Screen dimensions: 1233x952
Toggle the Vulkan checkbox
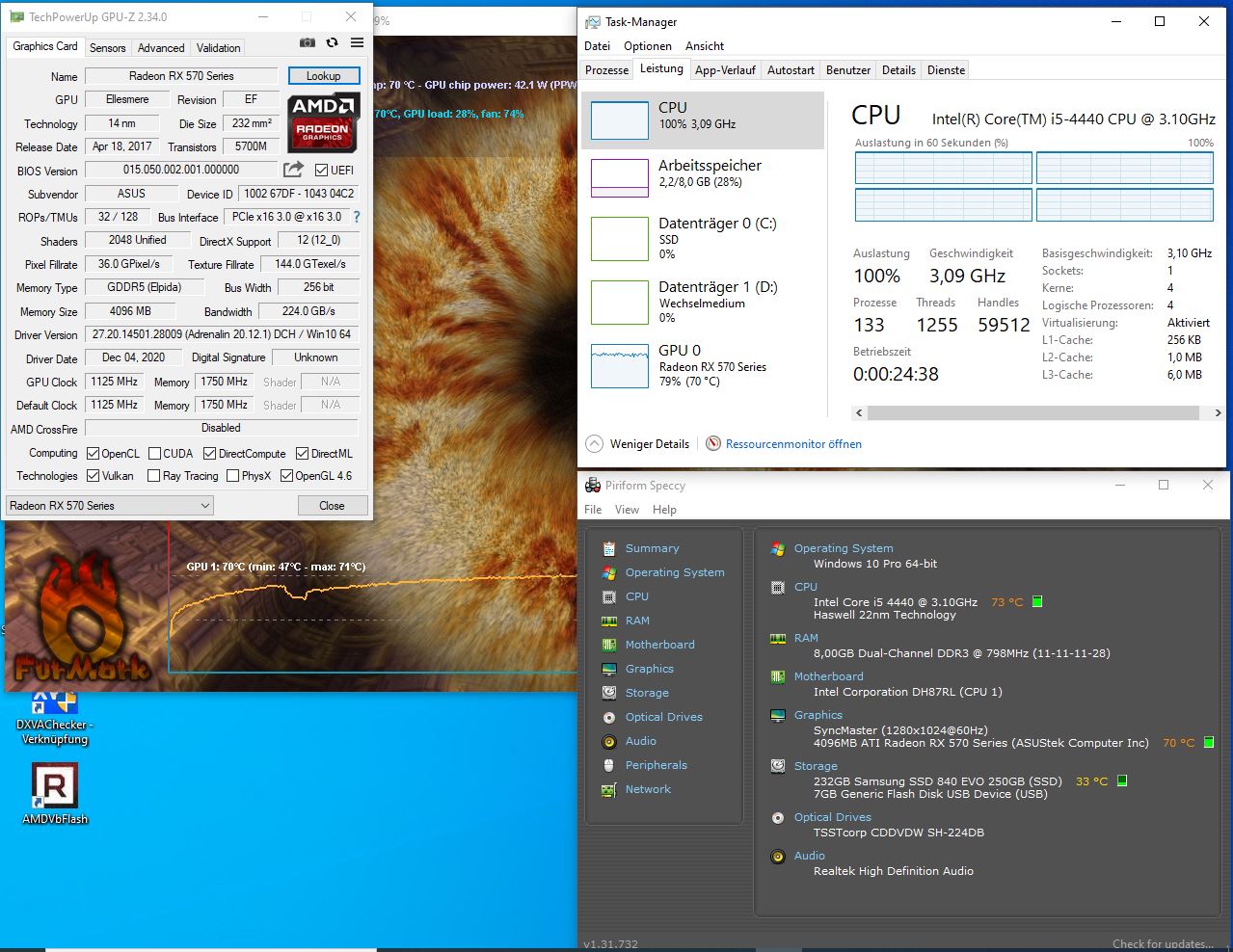pyautogui.click(x=93, y=476)
